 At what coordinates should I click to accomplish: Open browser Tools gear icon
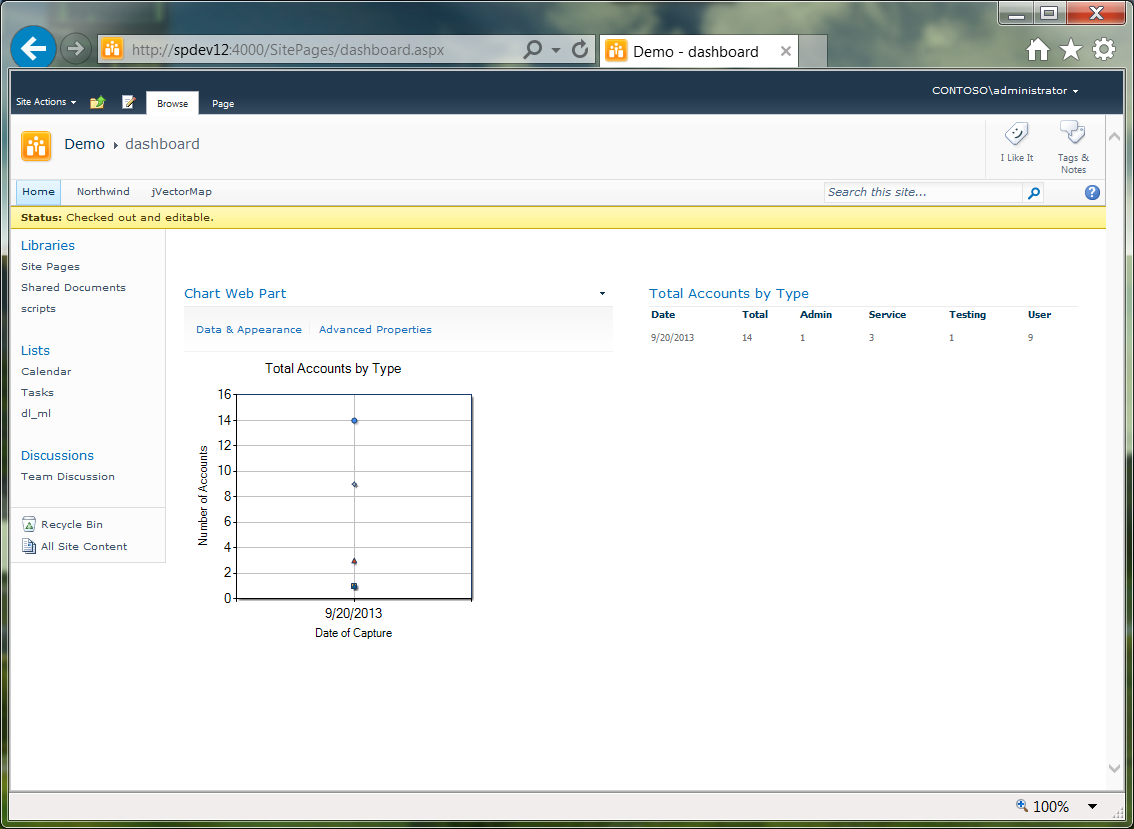(x=1104, y=49)
